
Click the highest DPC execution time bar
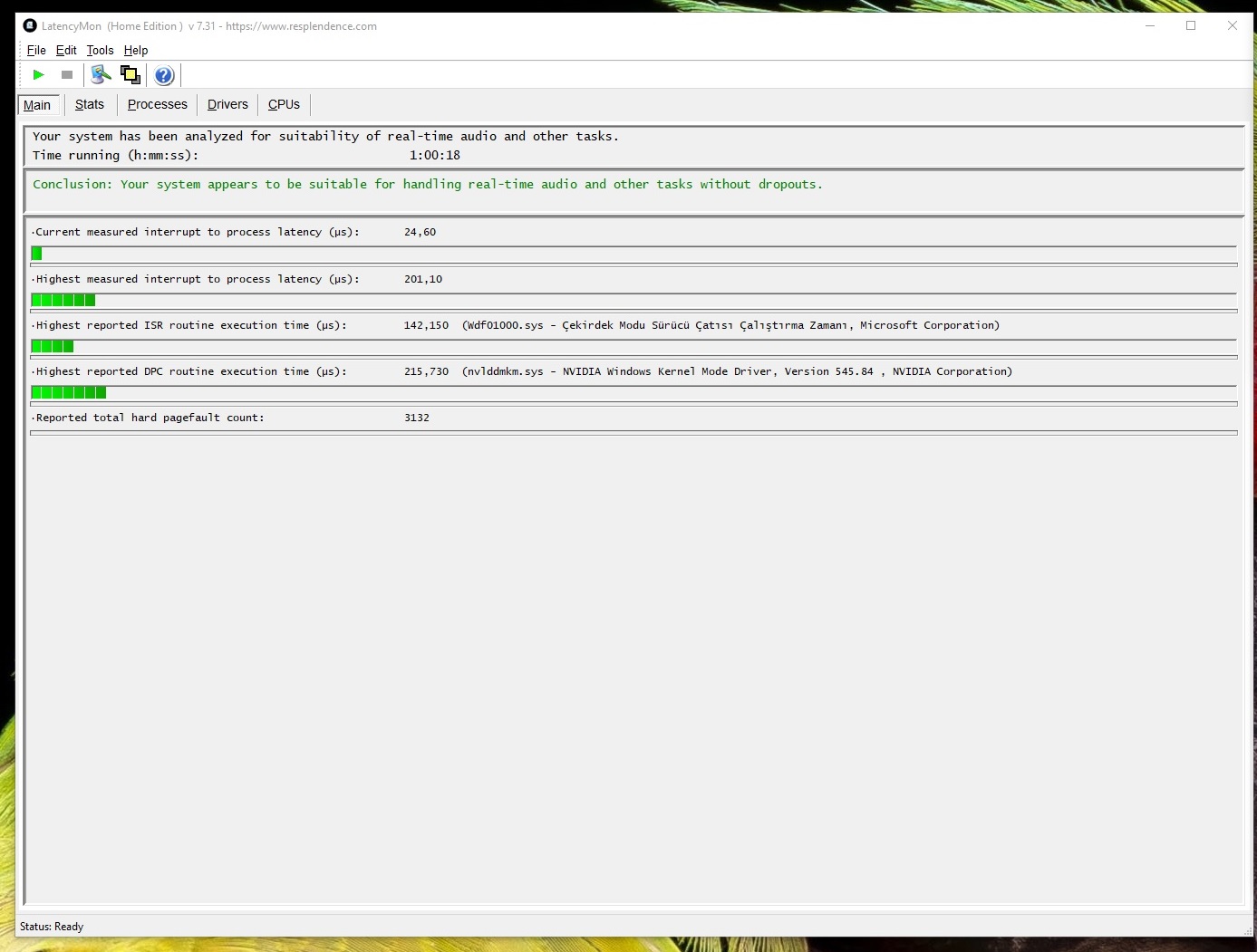(x=633, y=393)
